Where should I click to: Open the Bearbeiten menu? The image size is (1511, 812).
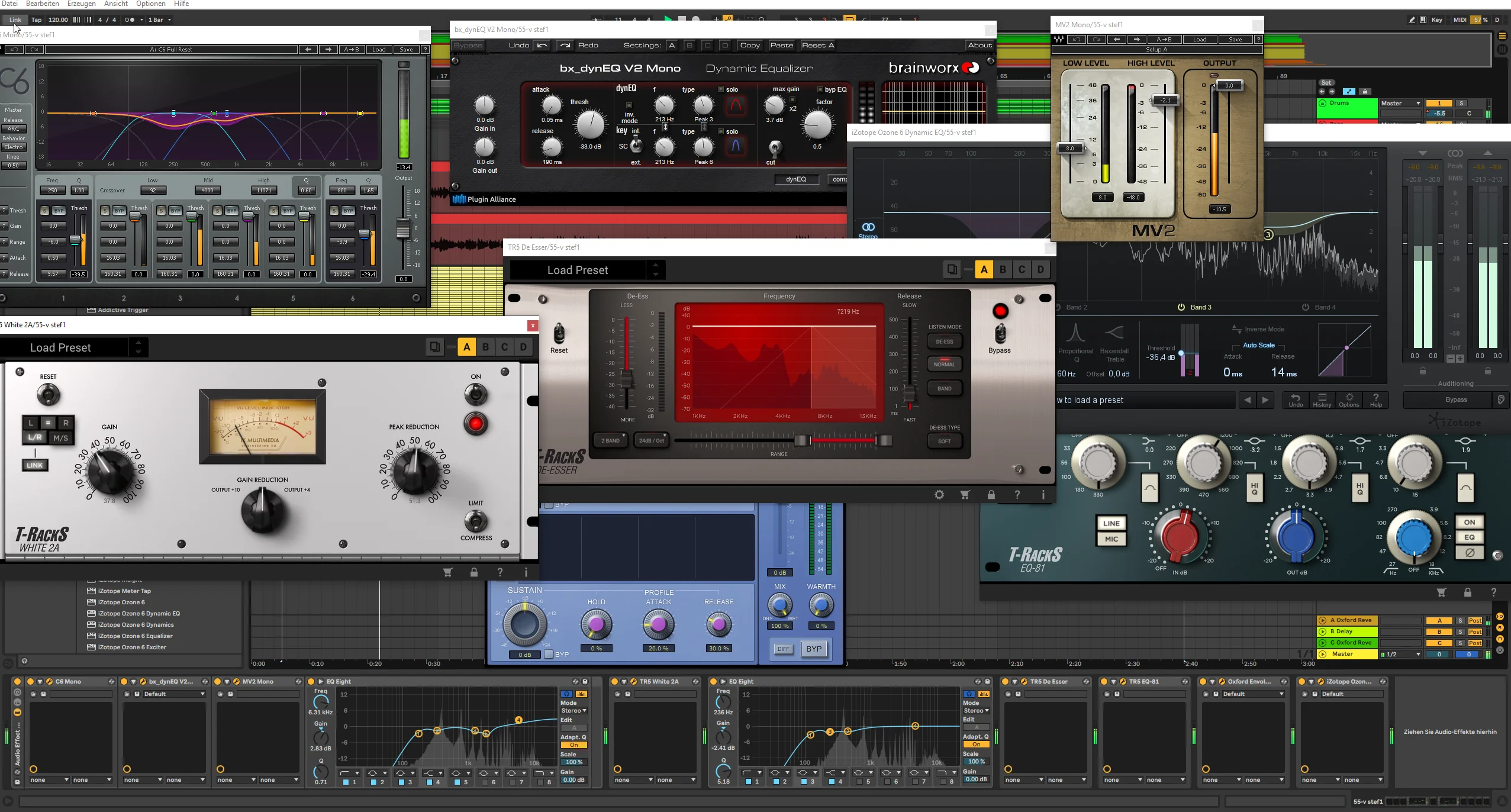42,4
